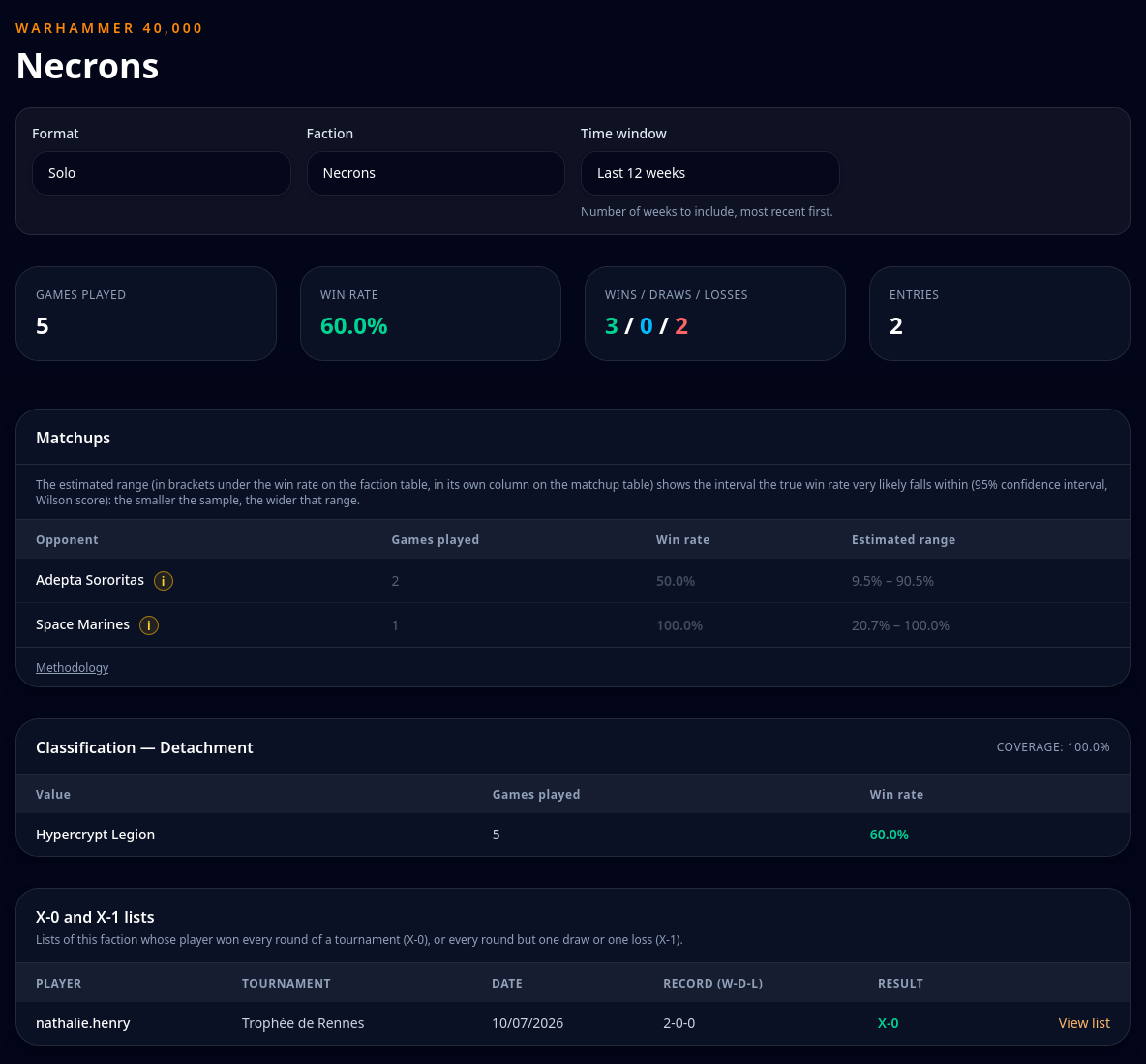This screenshot has width=1146, height=1064.
Task: Select the Adepta Sororitas opponent name
Action: click(90, 580)
